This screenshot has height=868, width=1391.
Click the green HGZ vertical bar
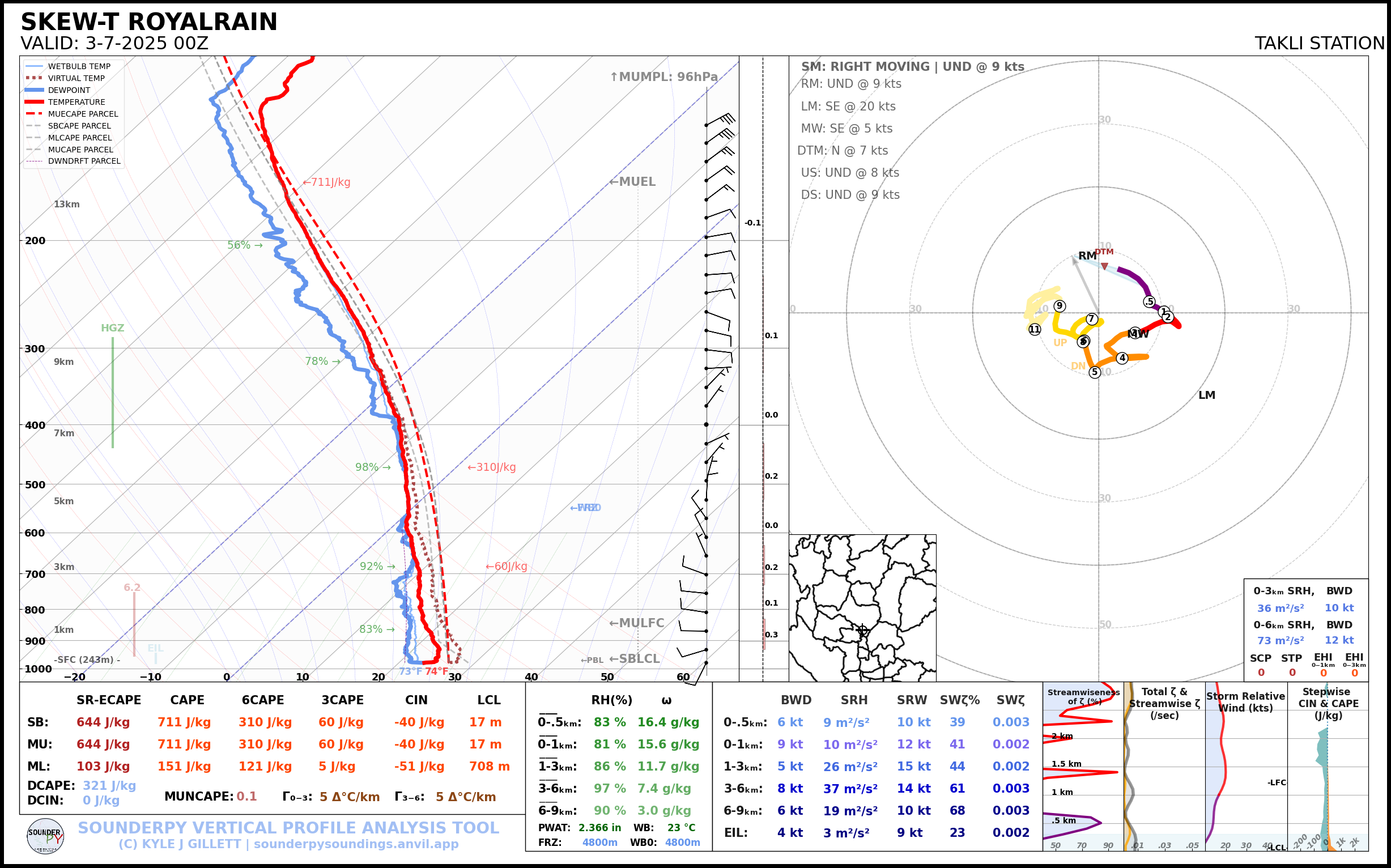click(113, 393)
